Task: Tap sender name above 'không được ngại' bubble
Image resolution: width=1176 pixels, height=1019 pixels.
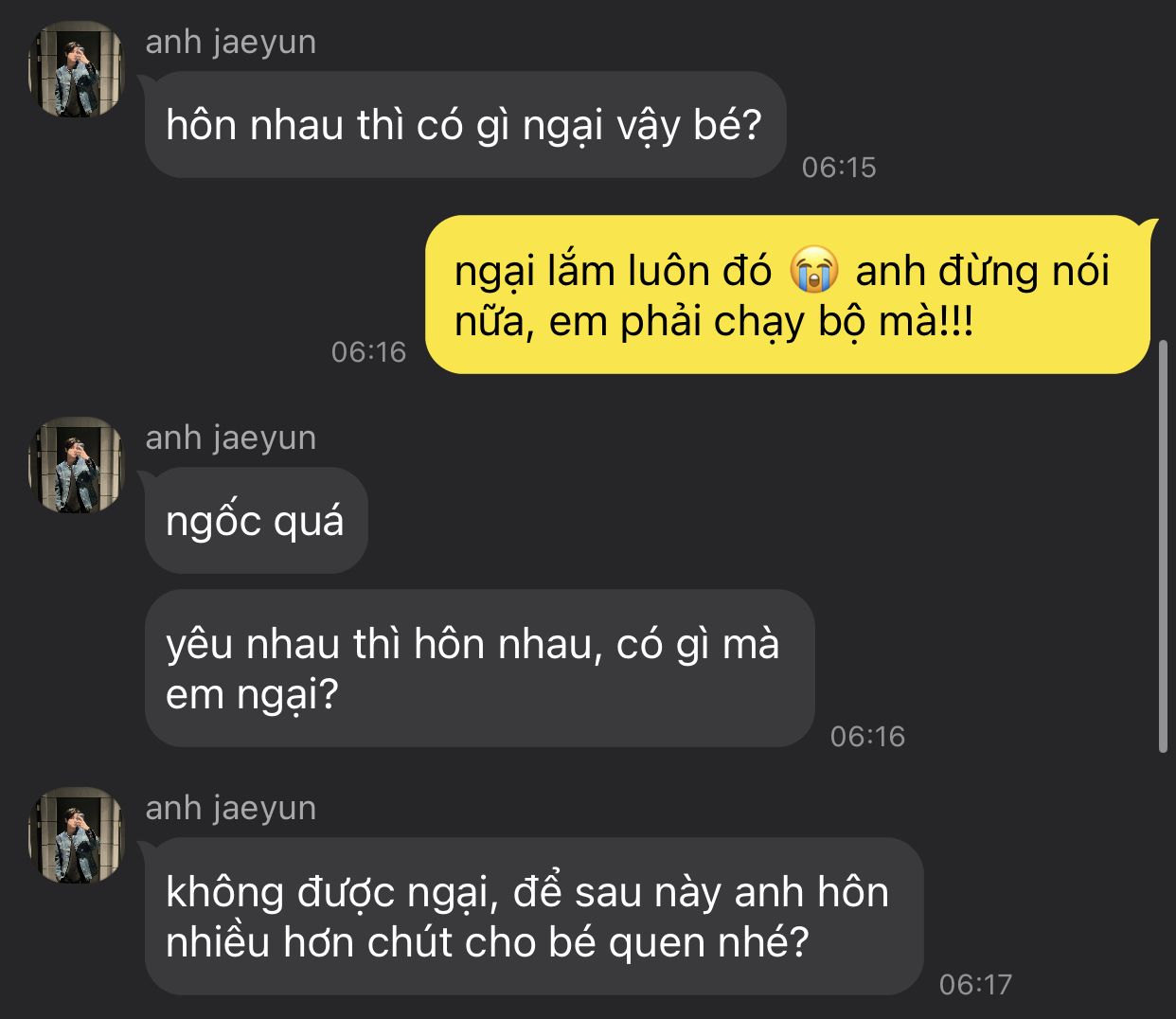Action: coord(230,809)
